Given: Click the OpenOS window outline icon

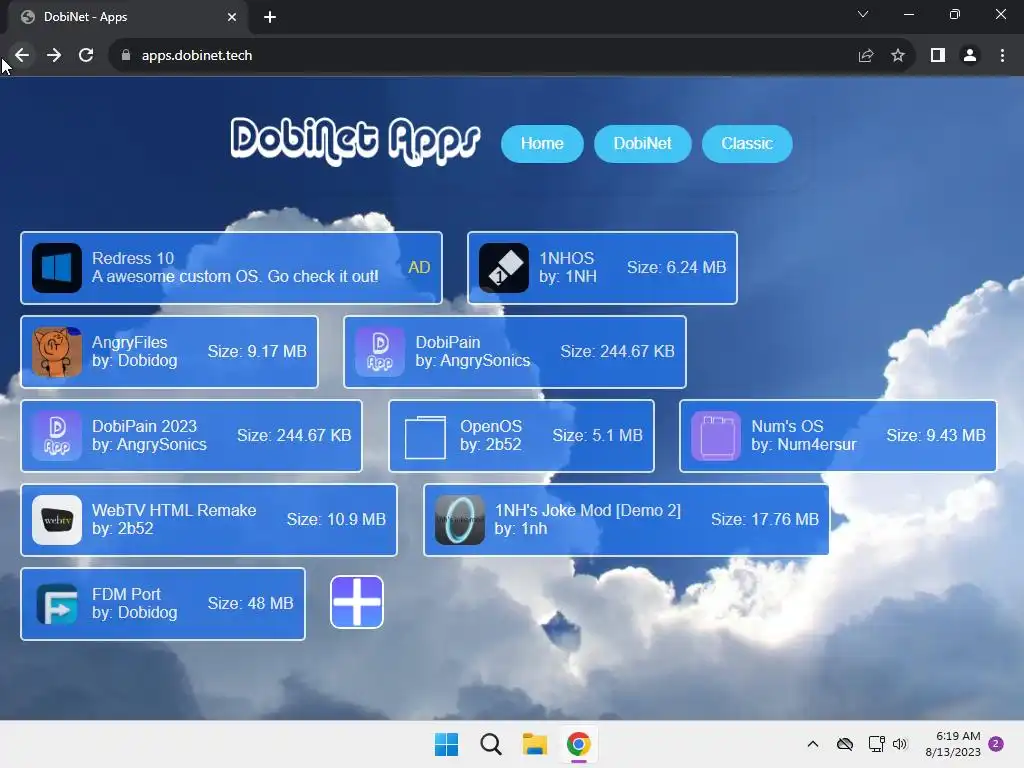Looking at the screenshot, I should (425, 436).
